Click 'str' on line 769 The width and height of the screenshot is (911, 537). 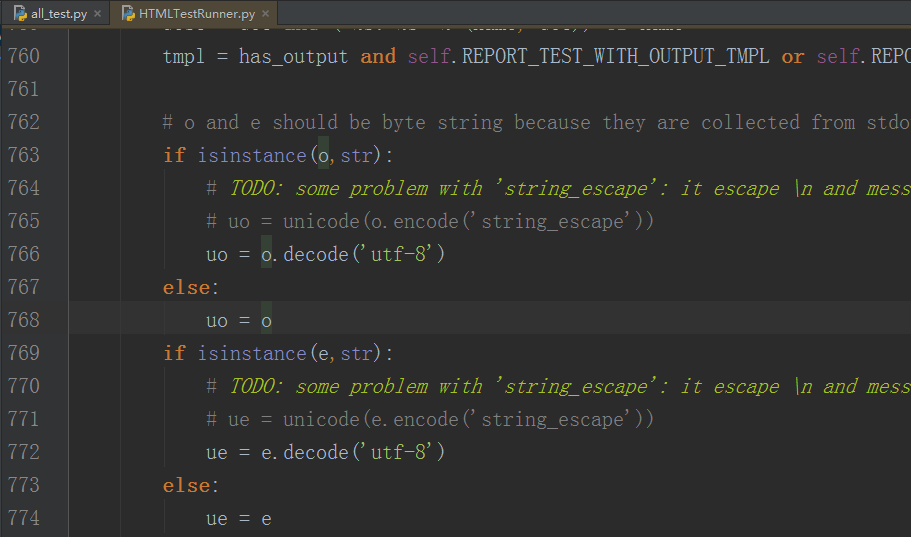point(356,354)
